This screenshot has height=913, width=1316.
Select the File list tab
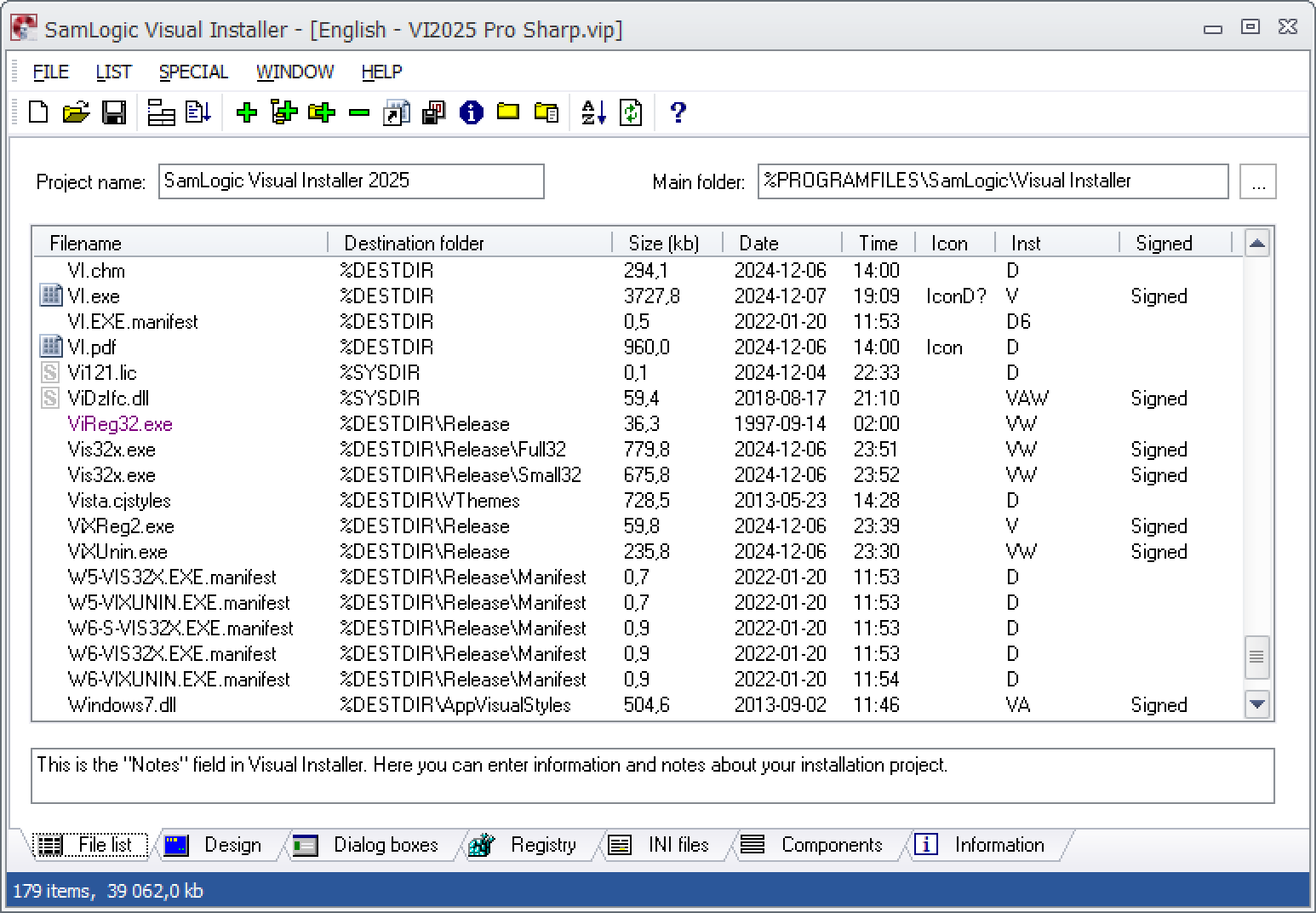(90, 845)
